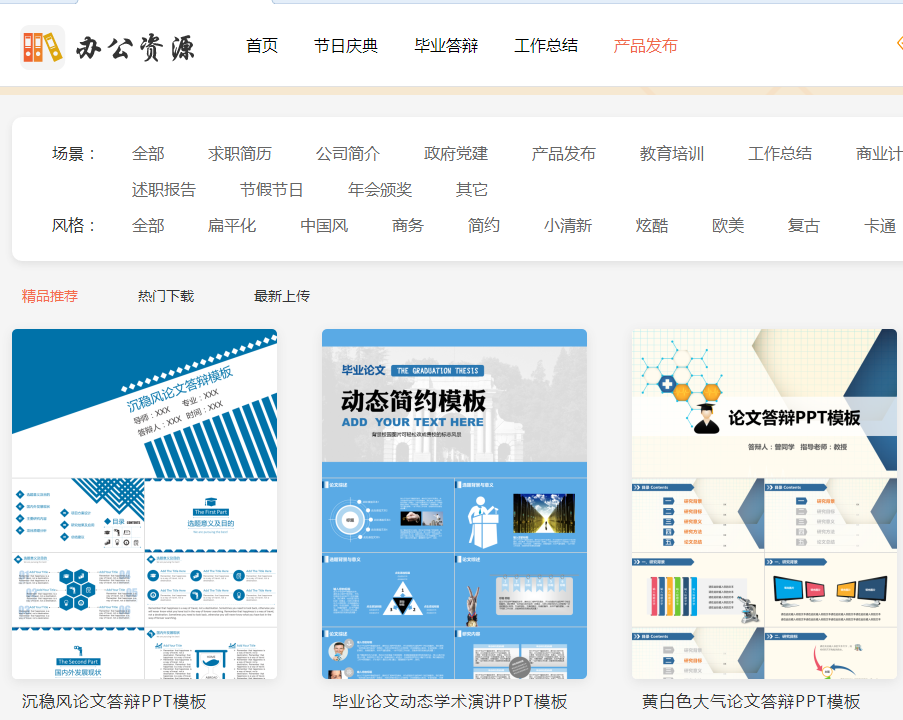Image resolution: width=903 pixels, height=720 pixels.
Task: Click the 毕业论文动态学术演讲PPT模板 title
Action: (x=450, y=702)
